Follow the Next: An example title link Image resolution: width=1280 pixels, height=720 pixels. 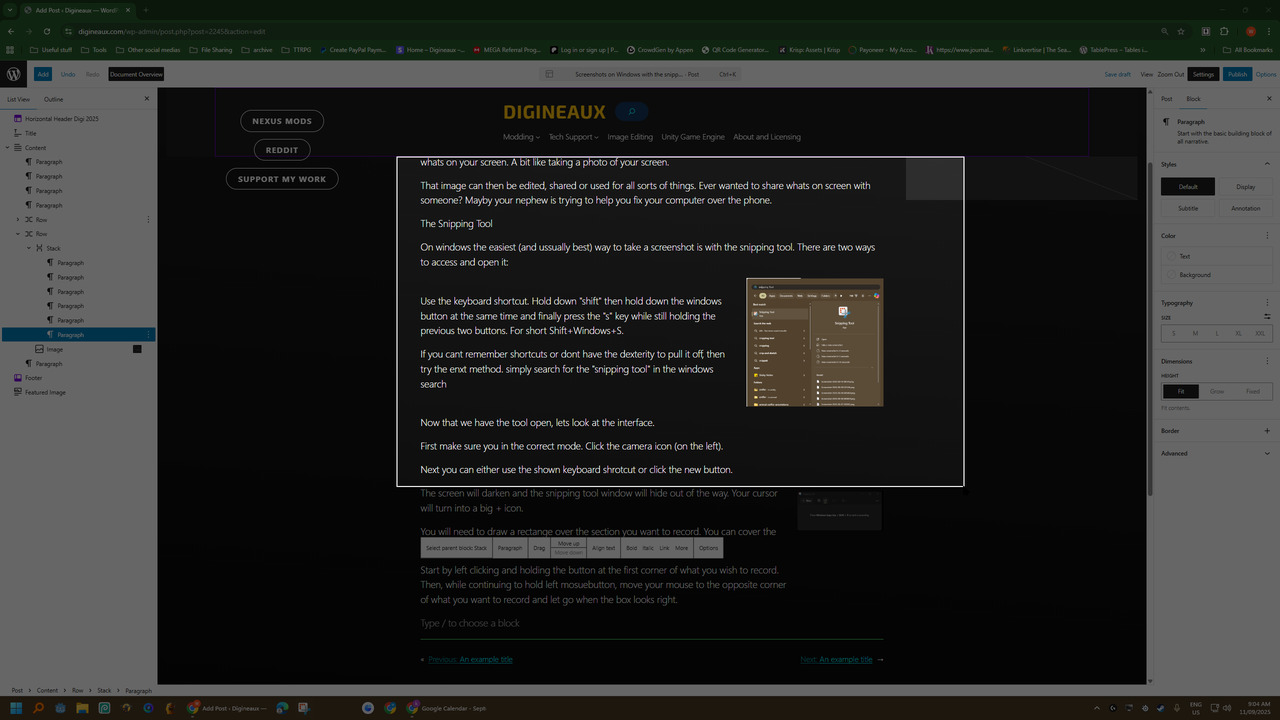coord(841,660)
